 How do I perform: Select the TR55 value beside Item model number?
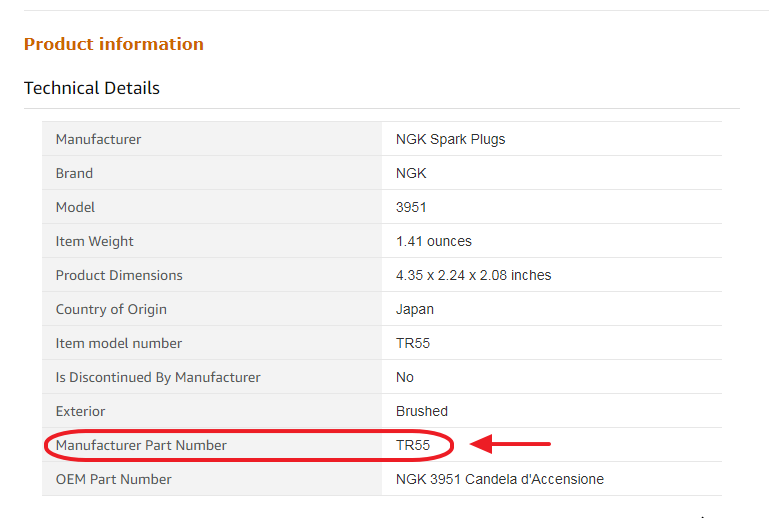coord(412,343)
